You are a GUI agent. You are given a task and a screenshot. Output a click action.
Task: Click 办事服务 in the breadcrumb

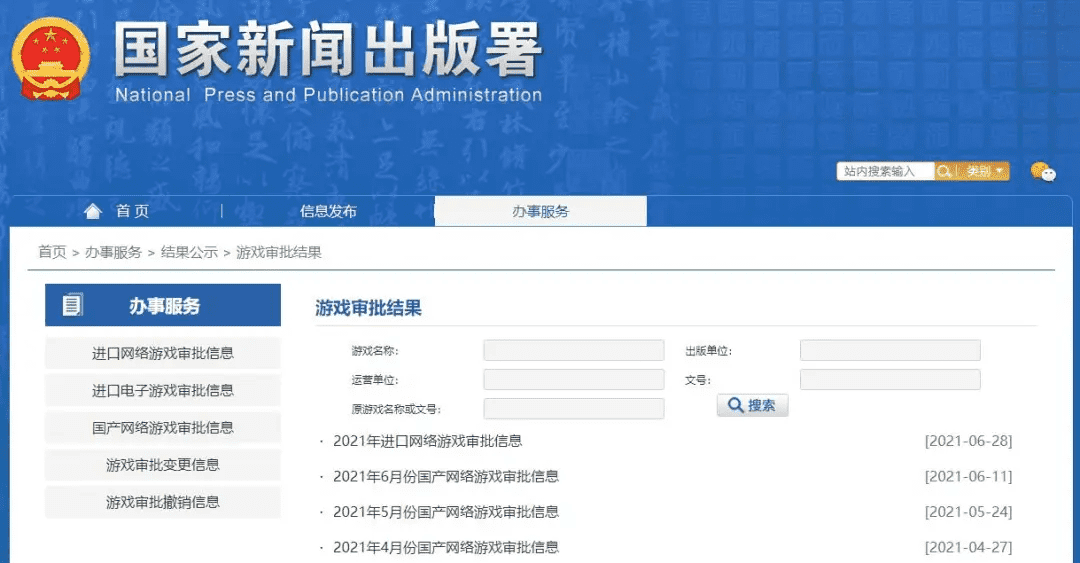click(x=114, y=252)
